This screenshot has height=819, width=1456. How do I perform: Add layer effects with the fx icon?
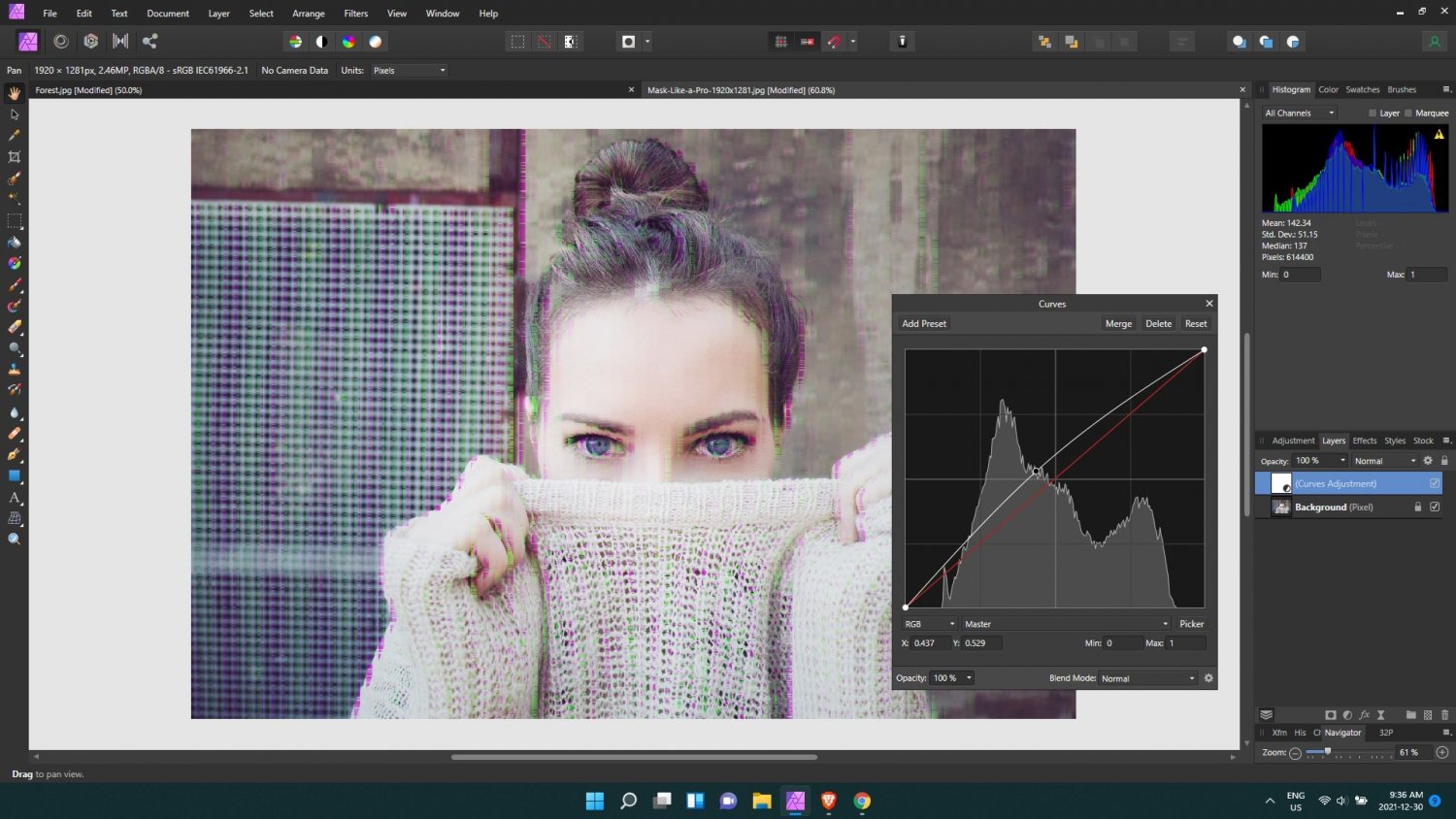[1364, 715]
